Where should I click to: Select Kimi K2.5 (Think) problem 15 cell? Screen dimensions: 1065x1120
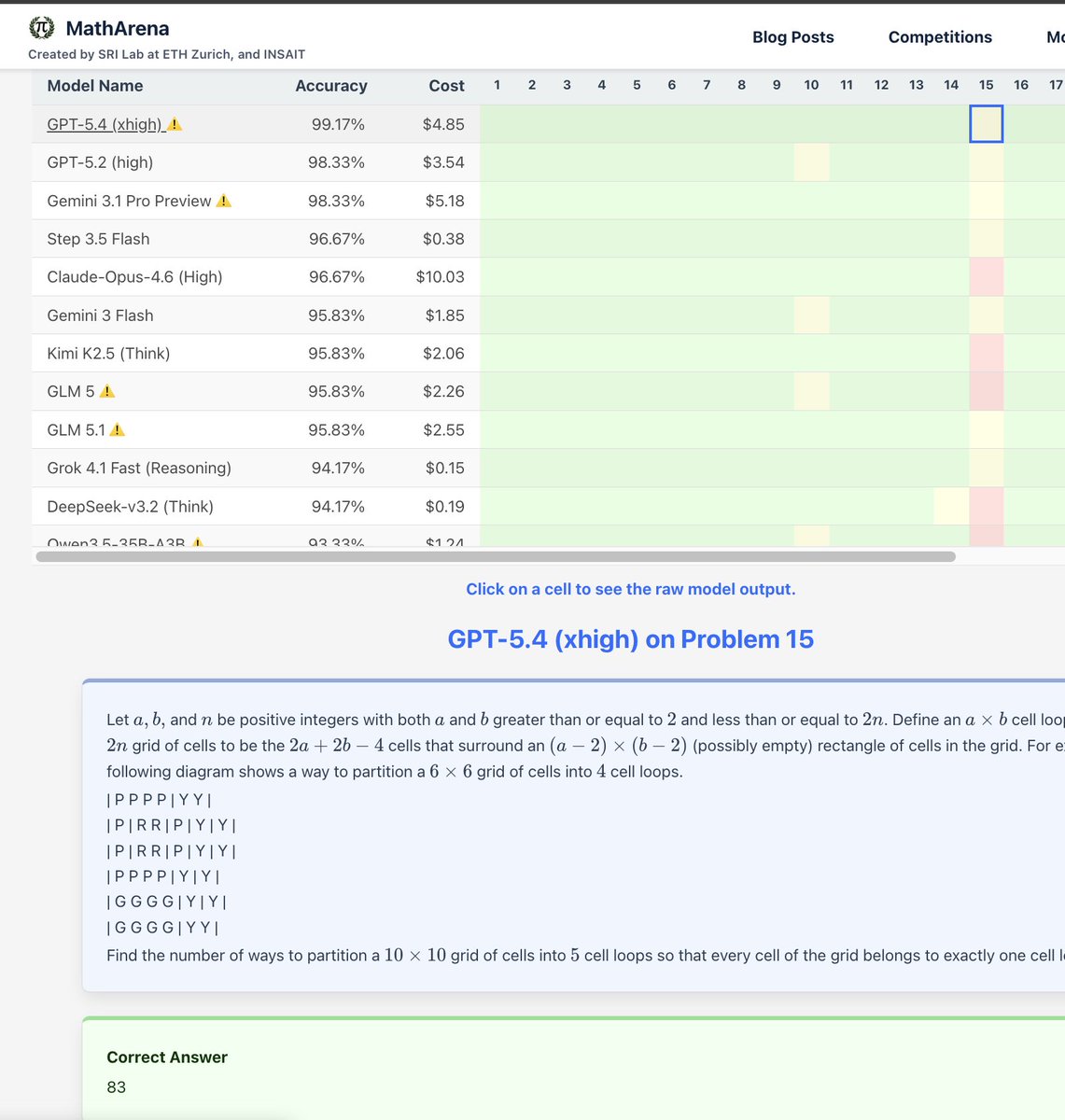[x=987, y=354]
